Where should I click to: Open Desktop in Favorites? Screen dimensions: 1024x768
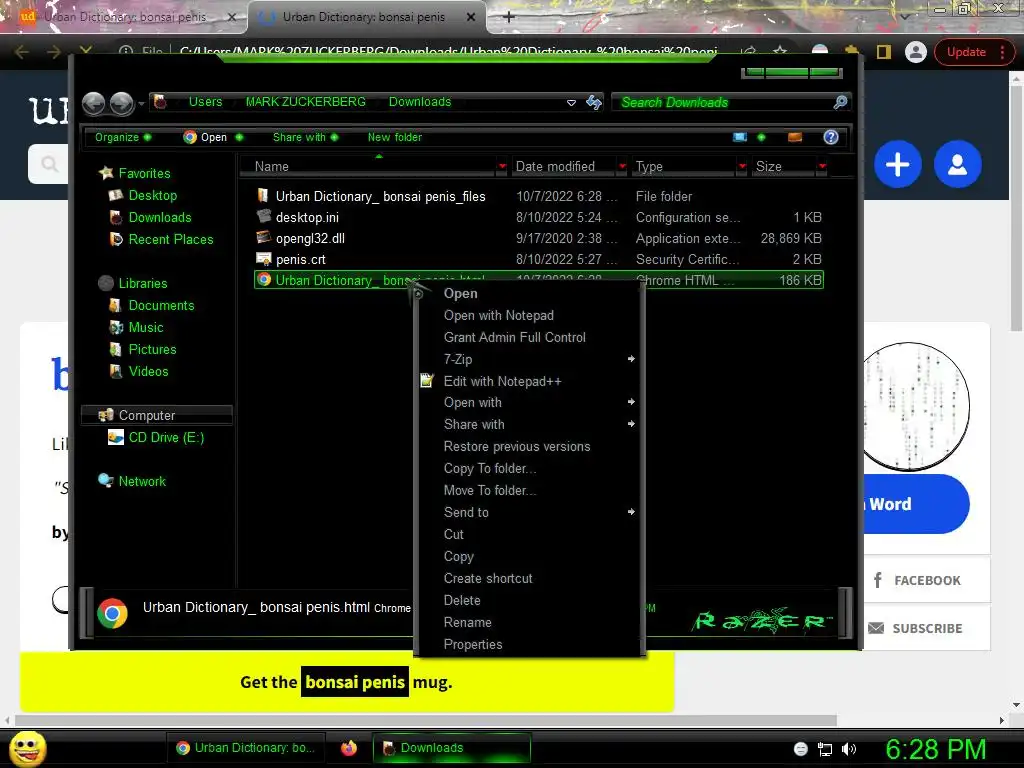(152, 195)
